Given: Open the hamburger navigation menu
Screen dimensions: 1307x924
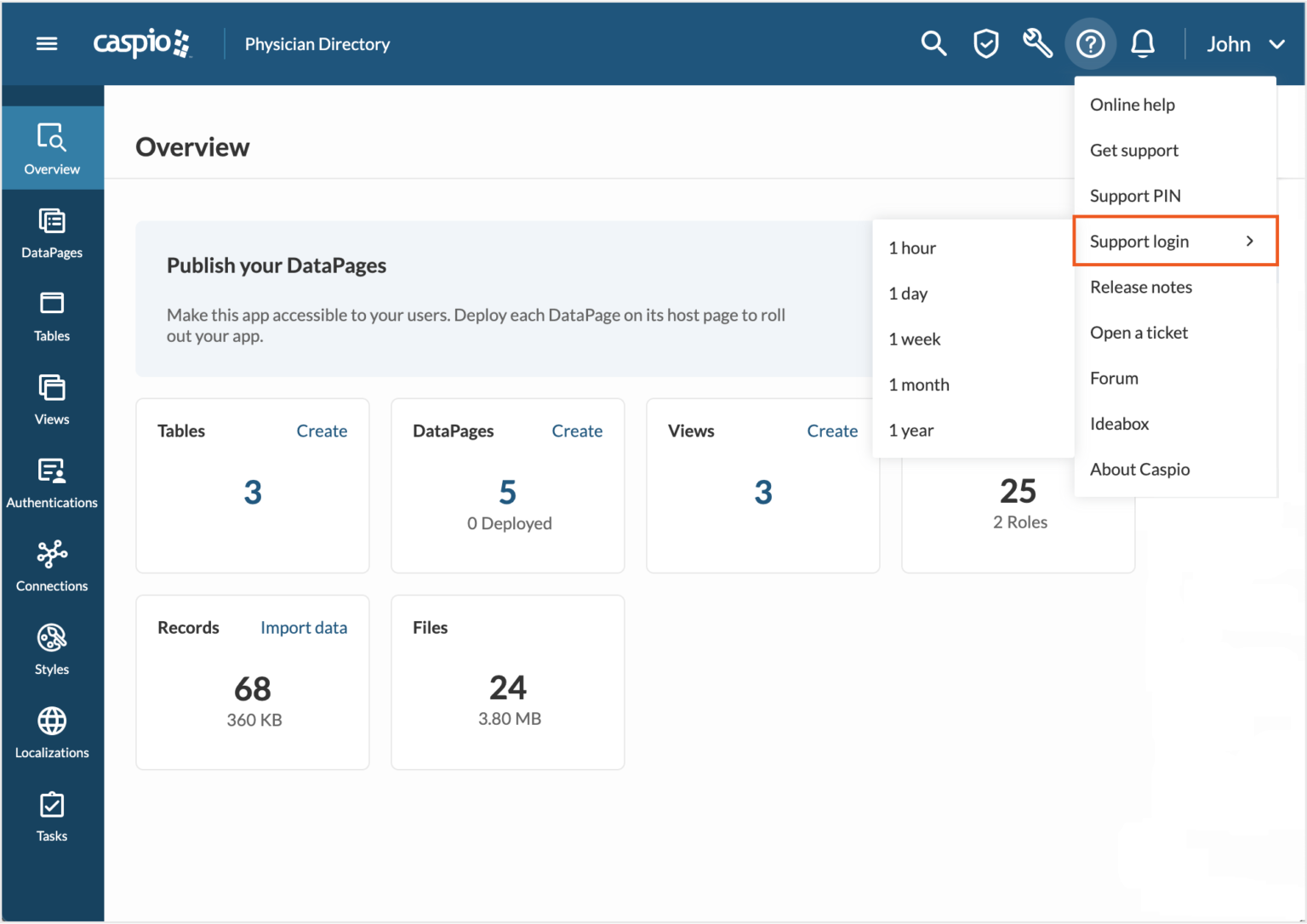Looking at the screenshot, I should [x=47, y=43].
